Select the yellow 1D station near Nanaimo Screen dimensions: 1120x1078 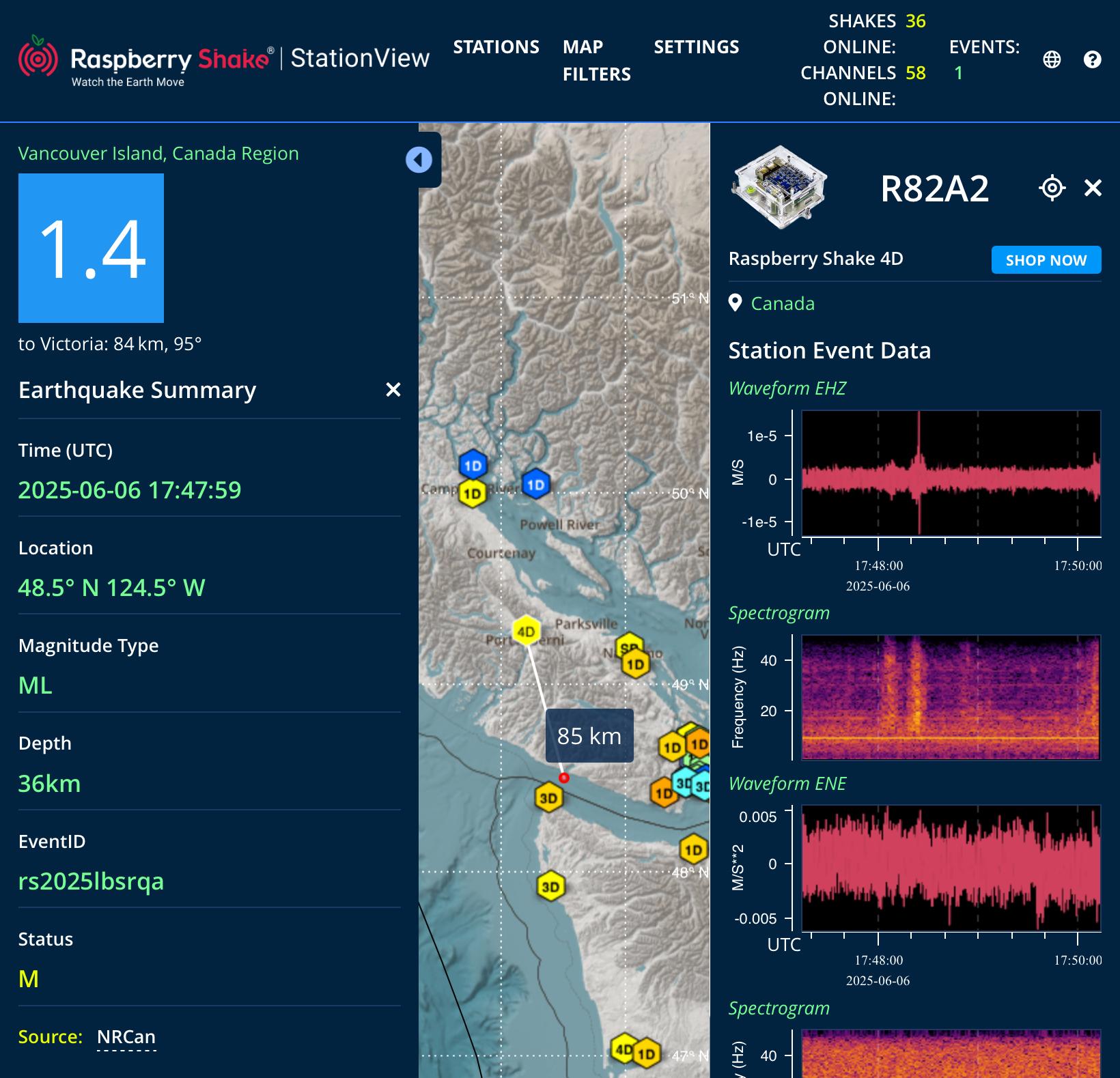tap(636, 664)
